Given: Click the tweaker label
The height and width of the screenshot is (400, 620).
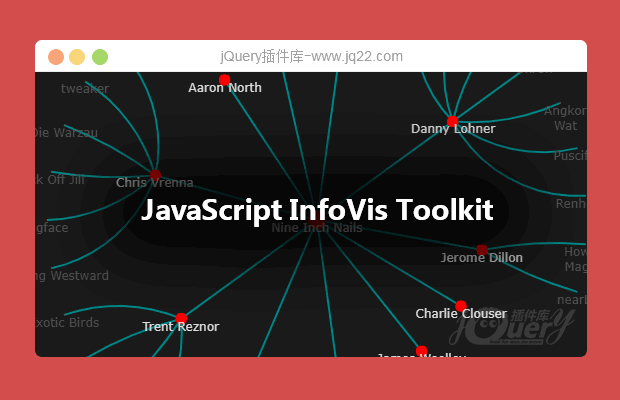Looking at the screenshot, I should point(85,89).
